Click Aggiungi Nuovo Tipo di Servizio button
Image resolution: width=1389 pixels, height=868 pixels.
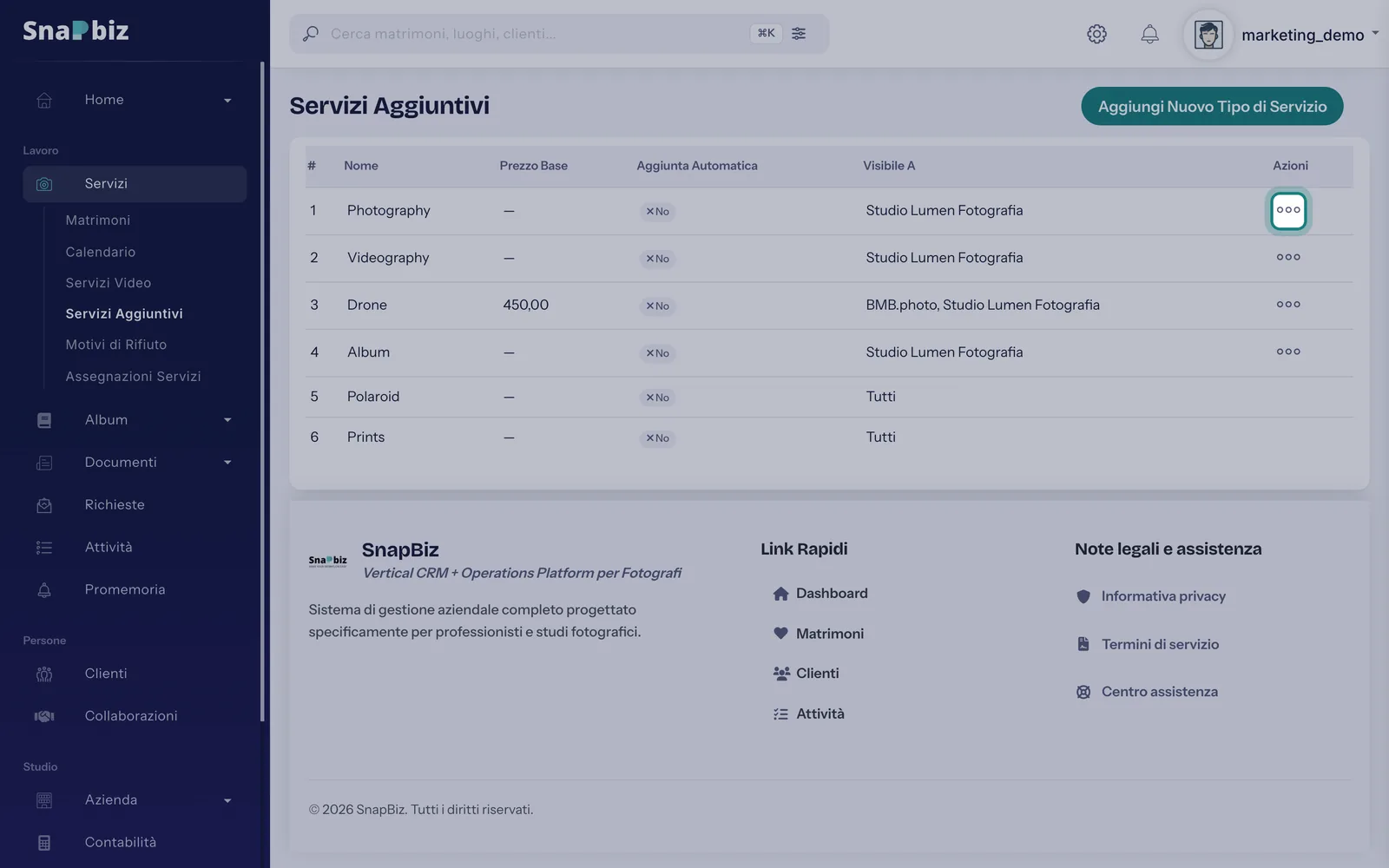click(x=1212, y=106)
